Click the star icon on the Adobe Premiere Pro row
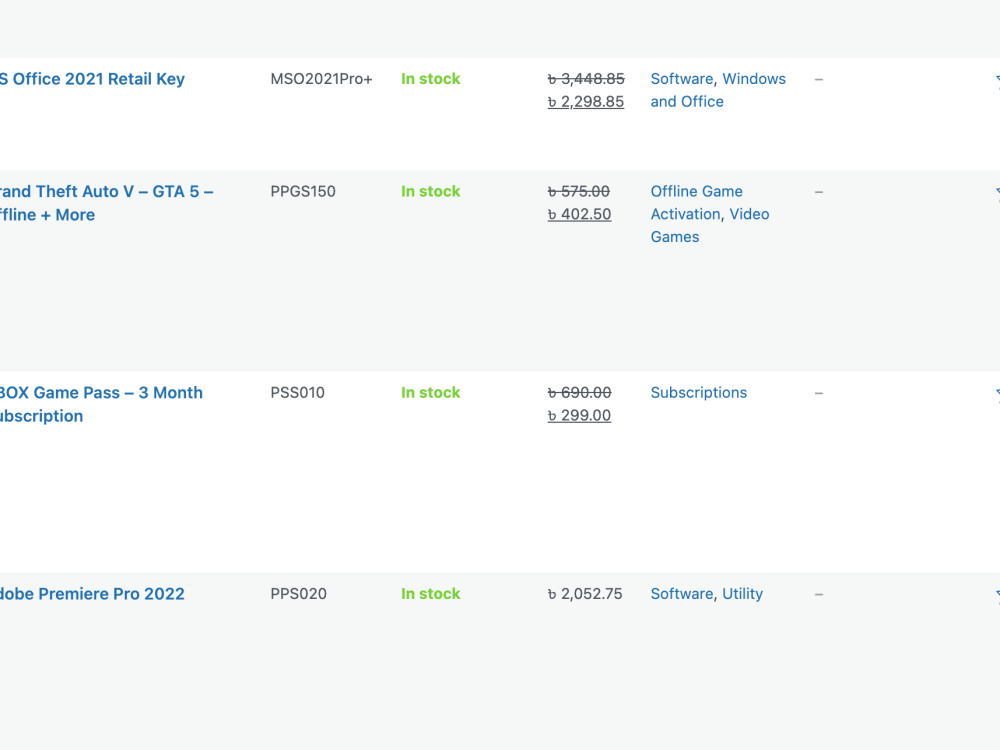Viewport: 1000px width, 750px height. (x=997, y=593)
